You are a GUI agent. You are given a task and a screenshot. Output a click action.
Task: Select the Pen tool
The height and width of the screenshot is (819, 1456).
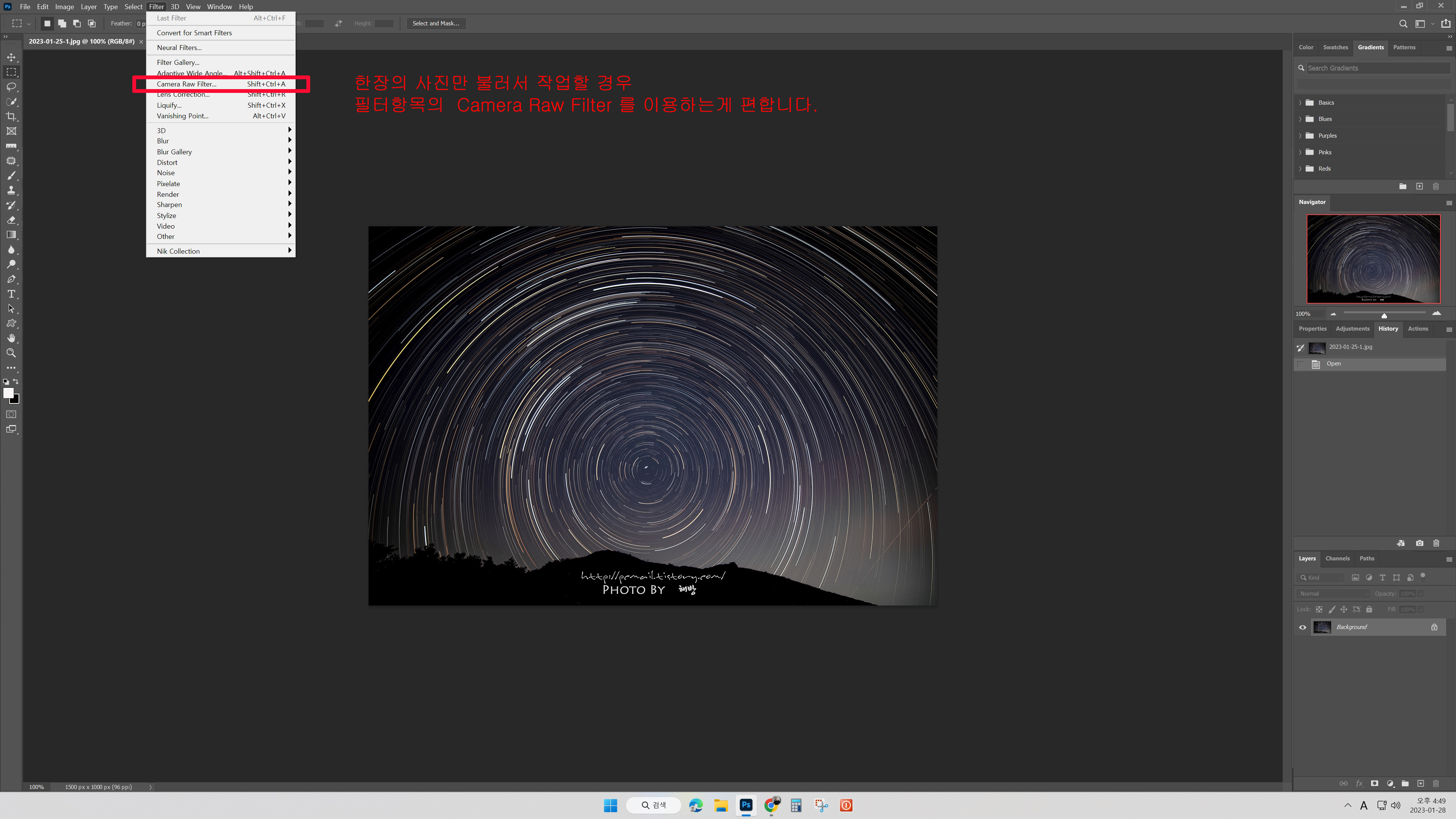(11, 279)
